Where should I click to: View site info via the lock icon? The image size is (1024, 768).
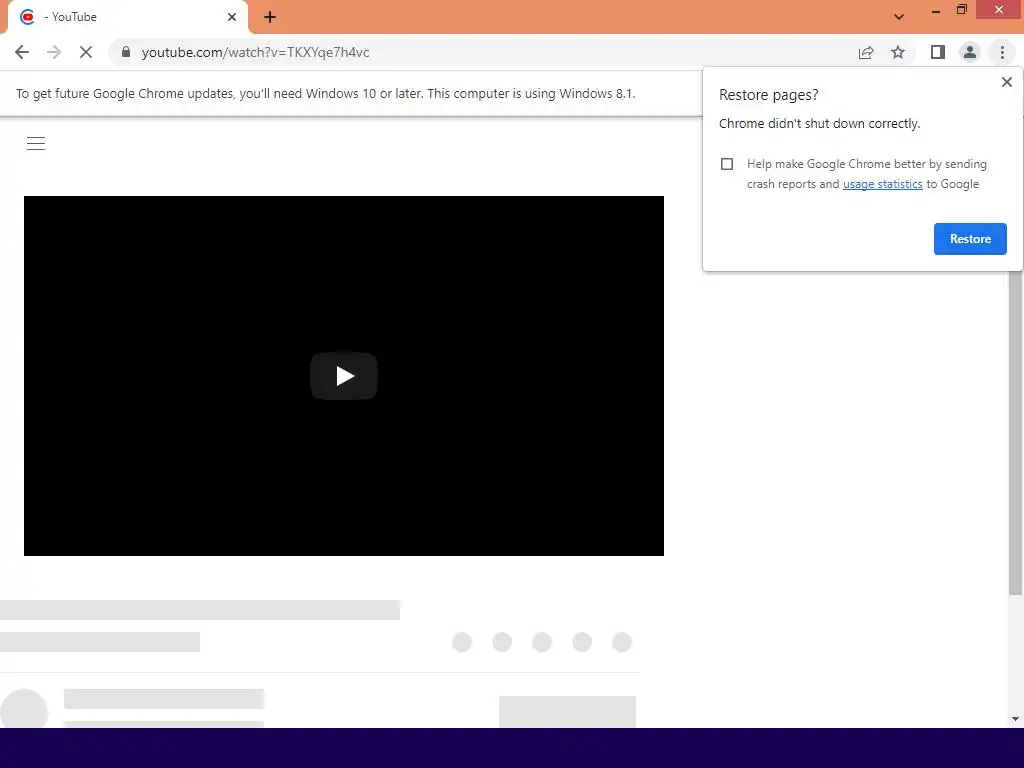pyautogui.click(x=126, y=52)
